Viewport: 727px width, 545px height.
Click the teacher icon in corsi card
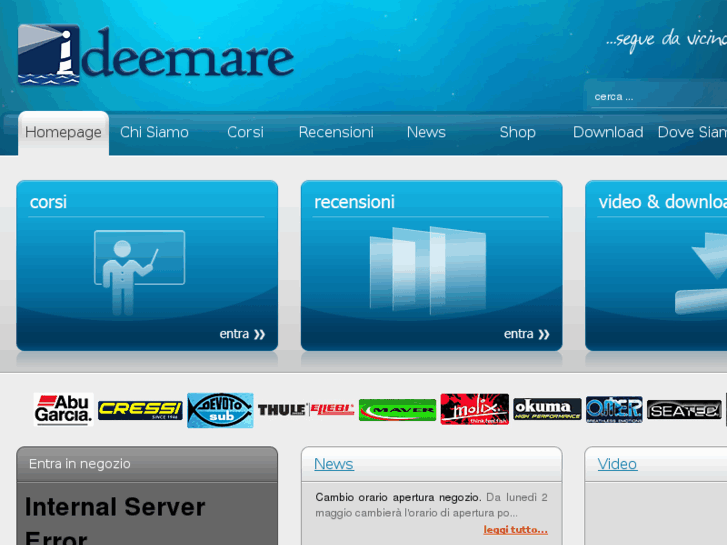(139, 272)
